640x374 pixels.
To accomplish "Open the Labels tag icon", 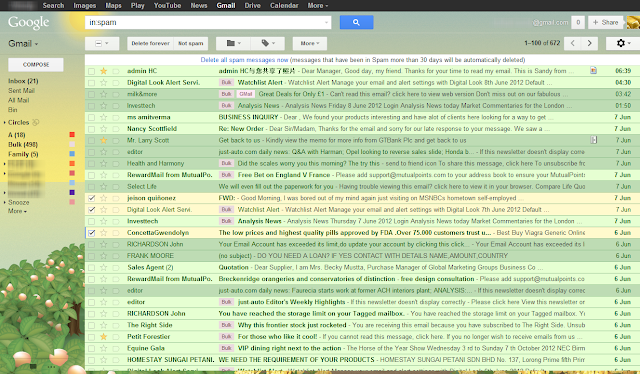I will (x=268, y=43).
